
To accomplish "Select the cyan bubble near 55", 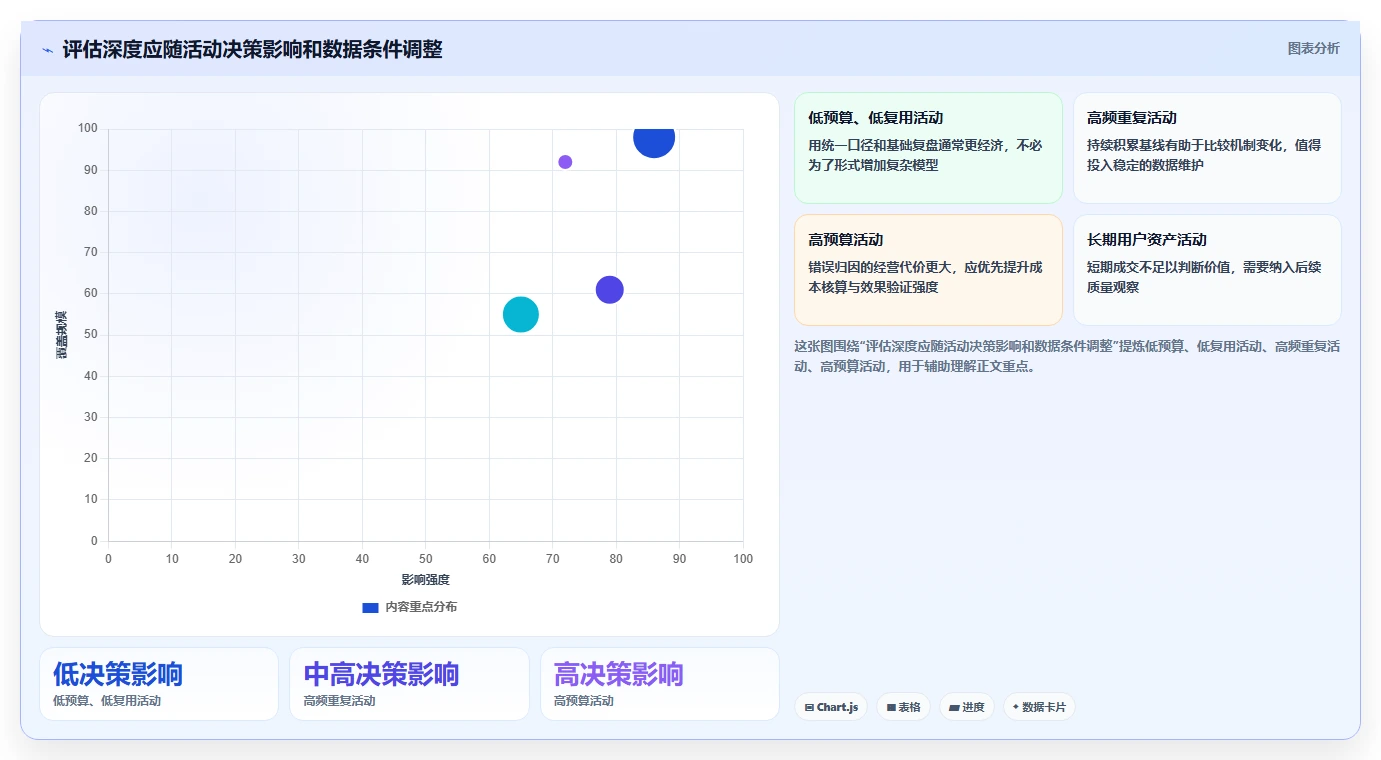I will point(521,314).
